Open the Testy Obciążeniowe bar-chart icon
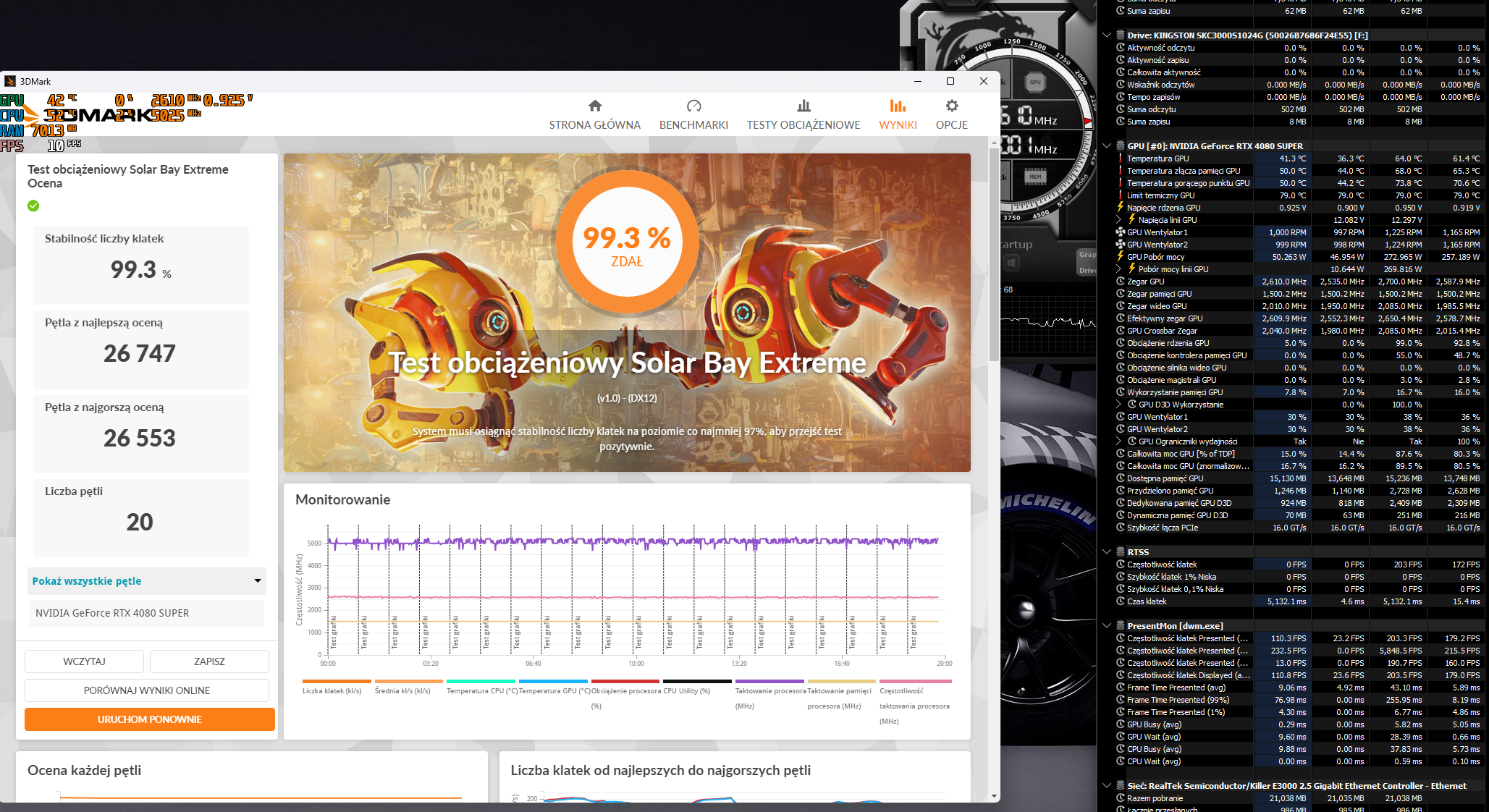Viewport: 1489px width, 812px height. tap(803, 106)
